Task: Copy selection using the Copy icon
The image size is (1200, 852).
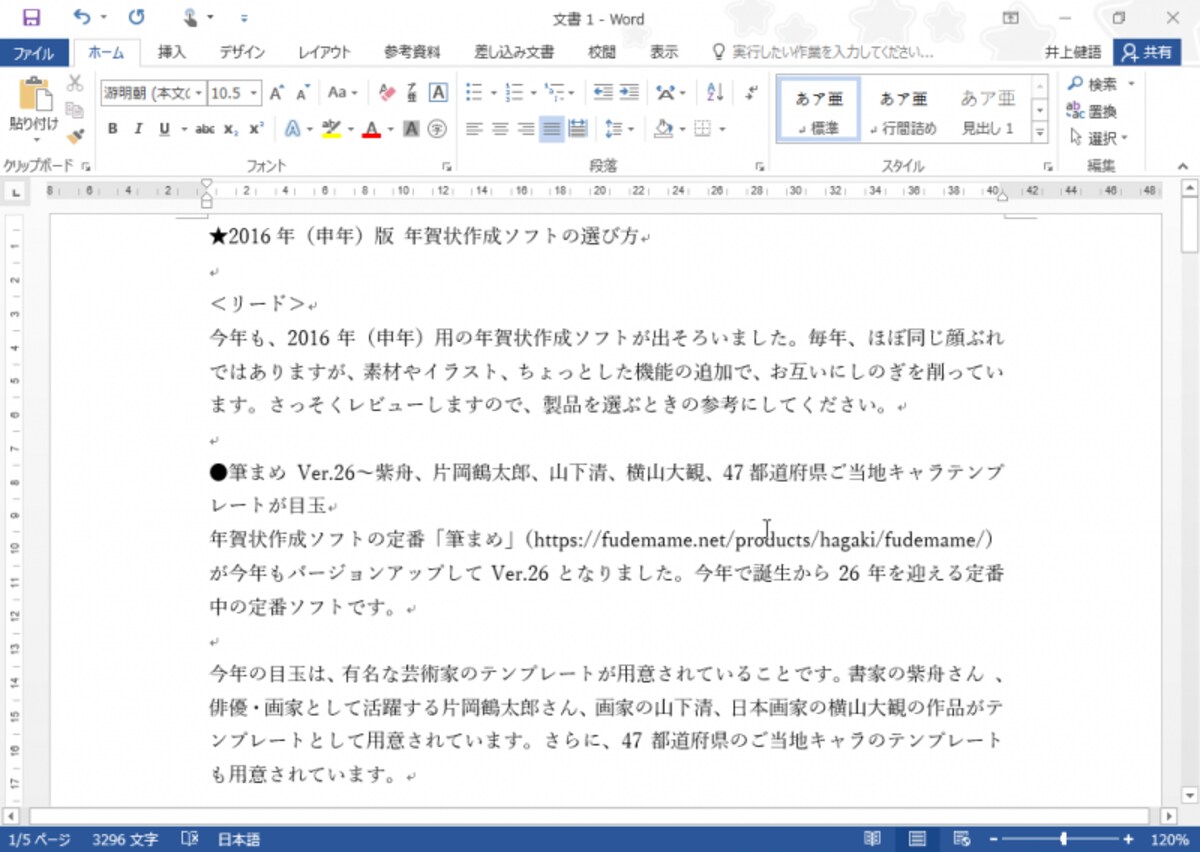Action: (x=75, y=109)
